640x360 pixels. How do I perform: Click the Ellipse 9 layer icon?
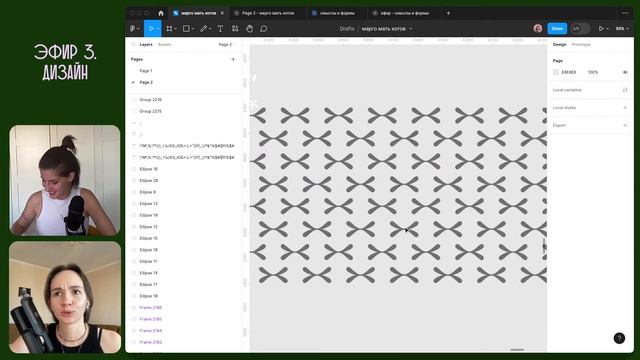(134, 192)
